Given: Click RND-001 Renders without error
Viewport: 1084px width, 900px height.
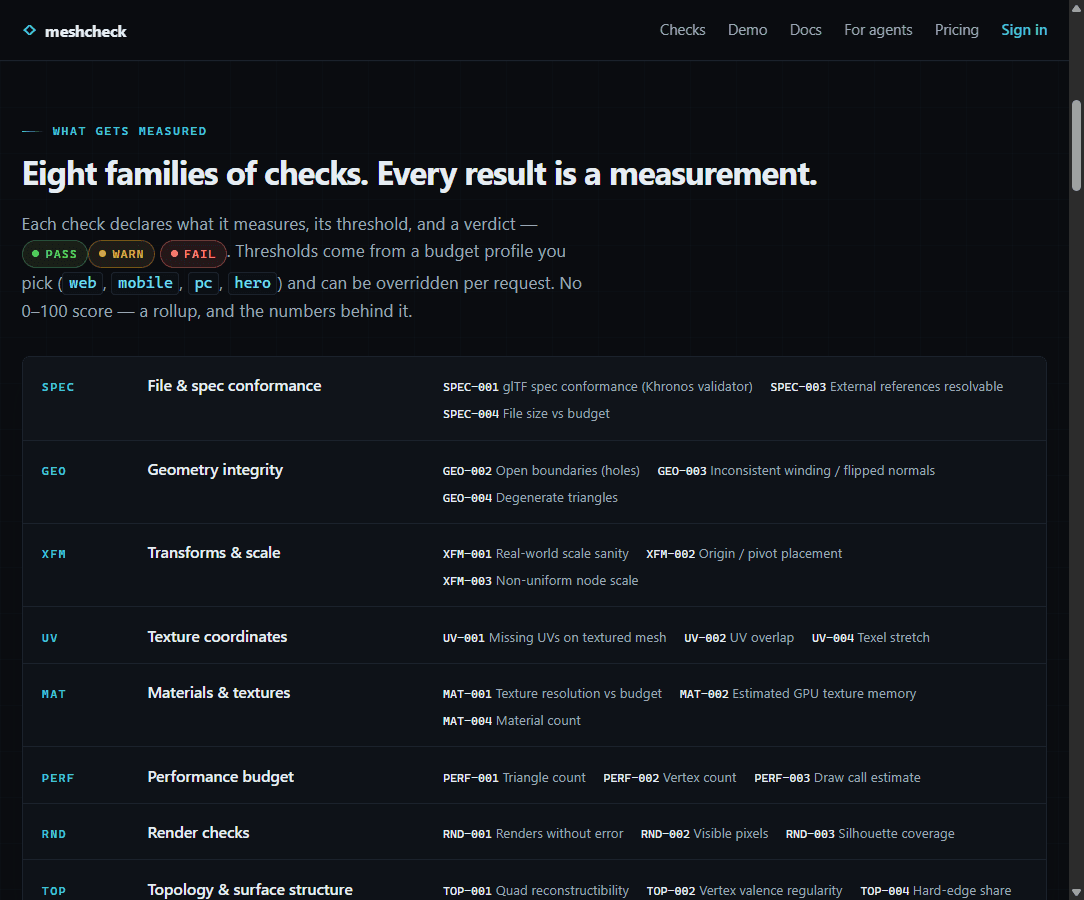Looking at the screenshot, I should coord(533,834).
